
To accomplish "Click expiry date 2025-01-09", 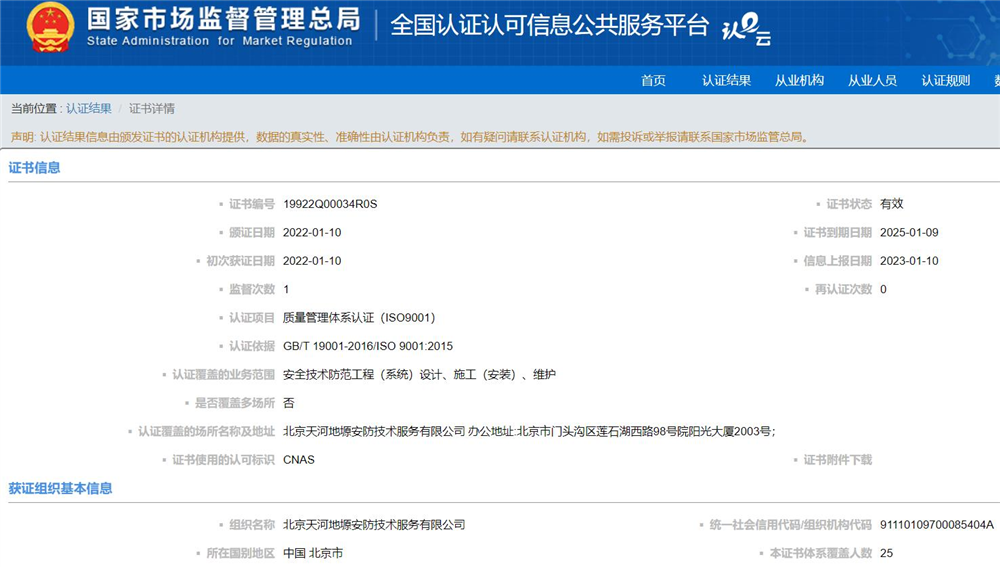I will coord(908,233).
